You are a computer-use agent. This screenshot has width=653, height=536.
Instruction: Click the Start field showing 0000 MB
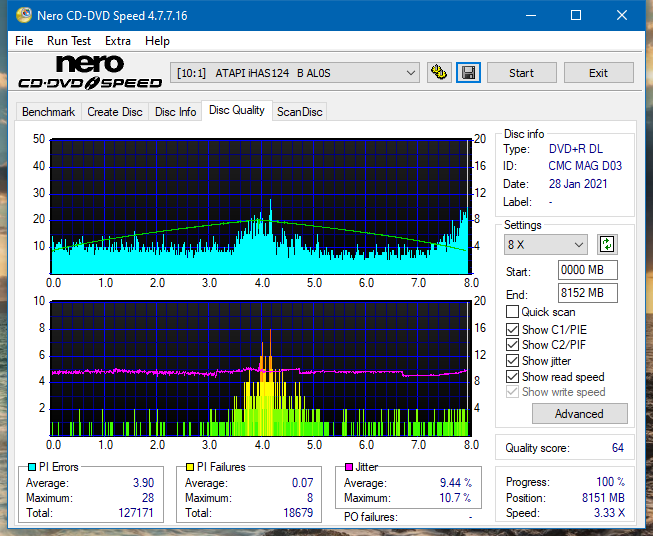[x=588, y=270]
